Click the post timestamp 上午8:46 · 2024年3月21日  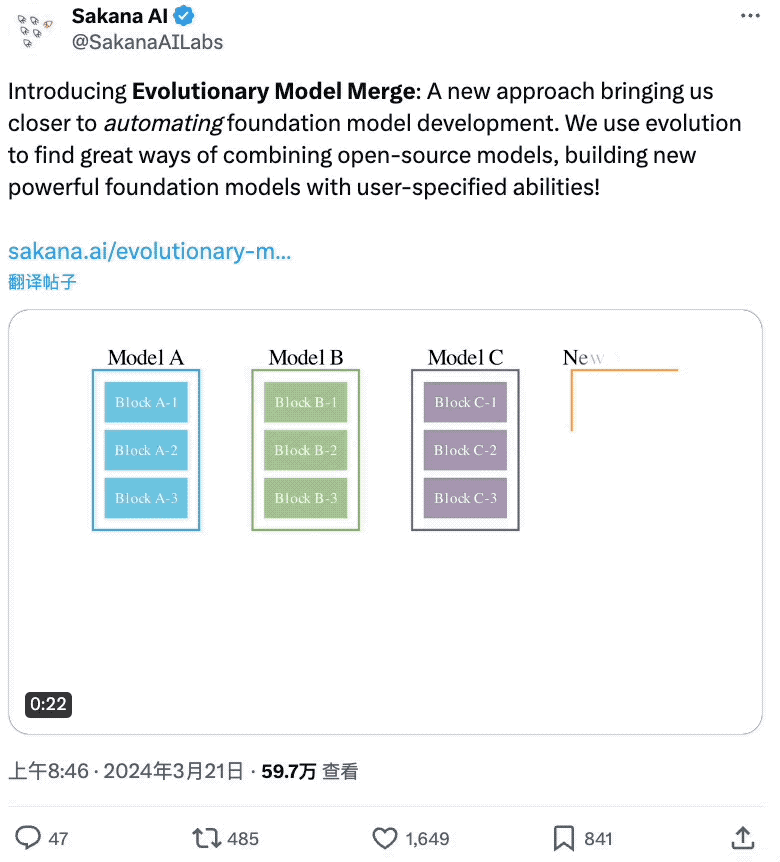coord(126,771)
